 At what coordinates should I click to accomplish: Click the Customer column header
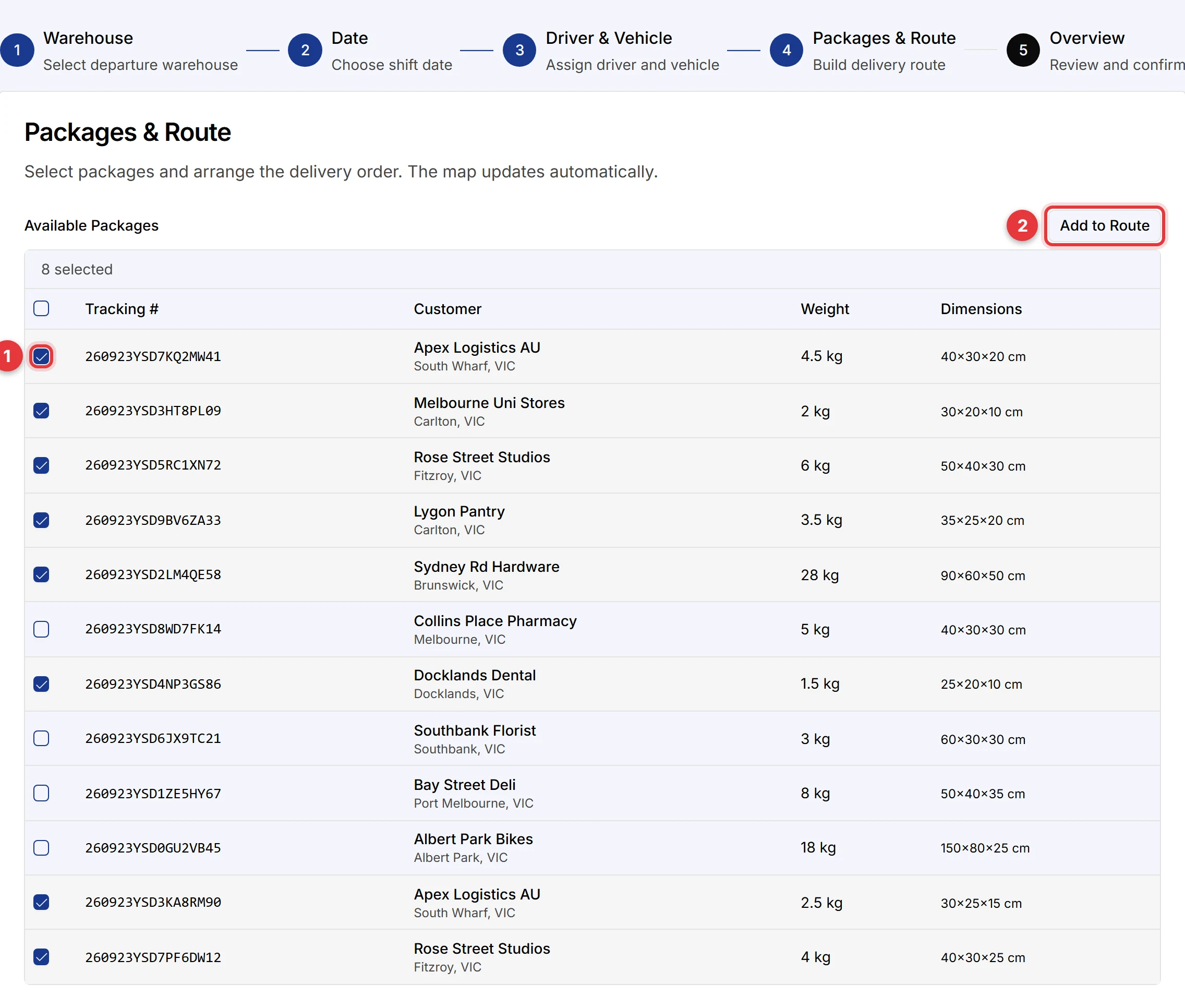click(447, 309)
